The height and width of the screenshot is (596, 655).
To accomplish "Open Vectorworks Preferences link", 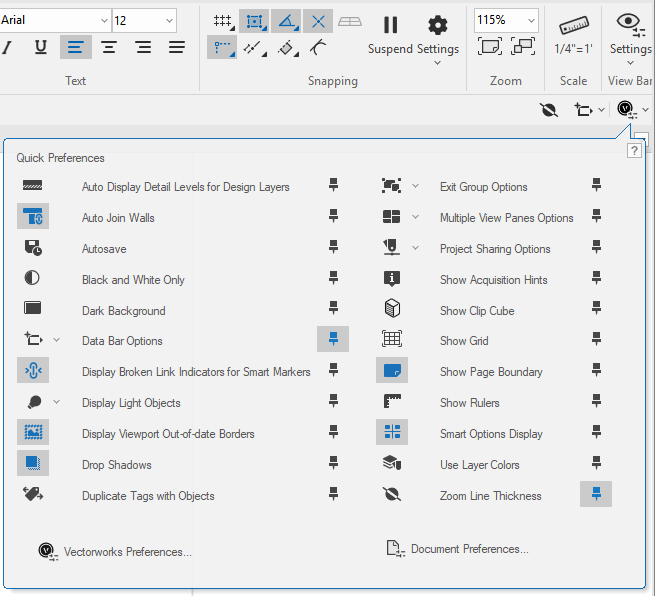I will [115, 552].
